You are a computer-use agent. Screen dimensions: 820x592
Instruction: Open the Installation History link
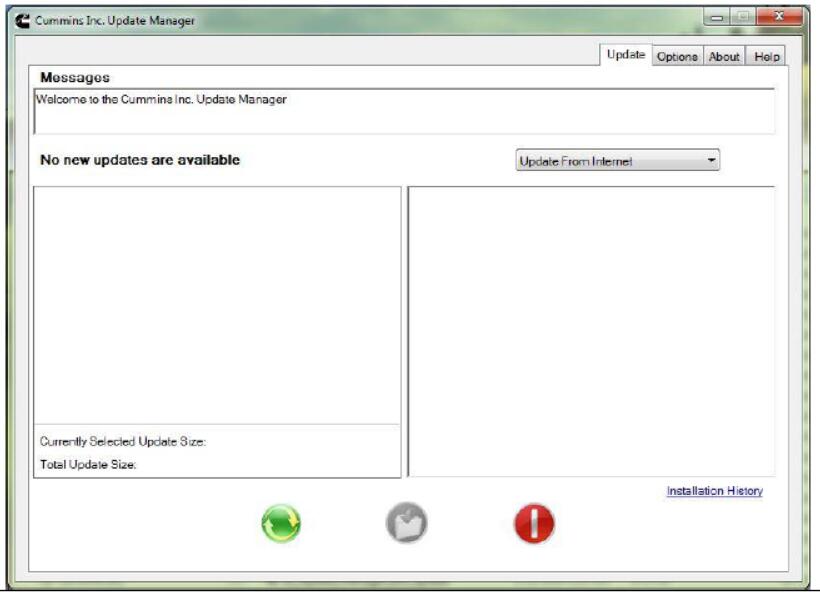tap(714, 491)
